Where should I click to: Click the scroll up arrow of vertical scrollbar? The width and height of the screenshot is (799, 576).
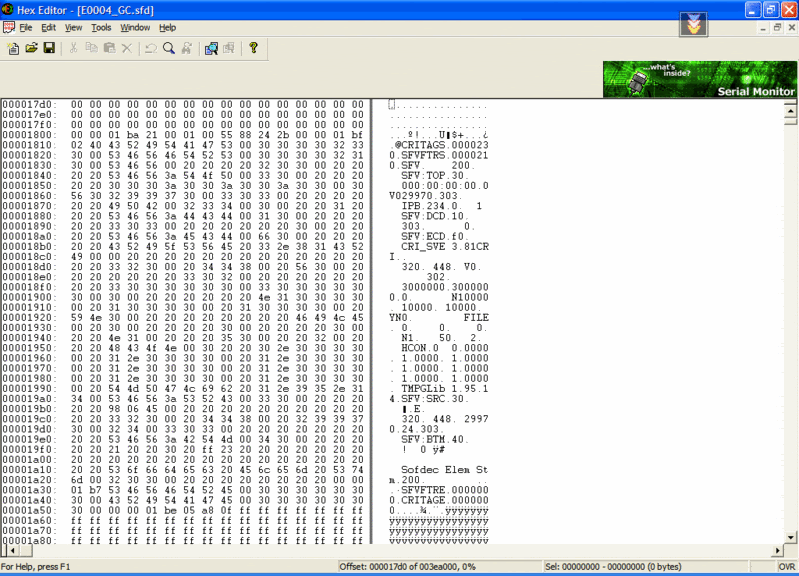(790, 105)
